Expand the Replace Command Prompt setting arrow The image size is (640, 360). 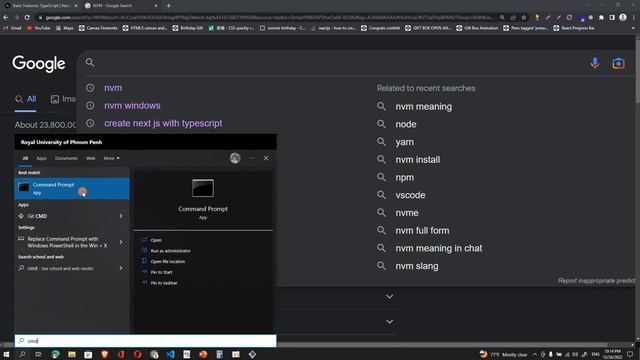(121, 242)
